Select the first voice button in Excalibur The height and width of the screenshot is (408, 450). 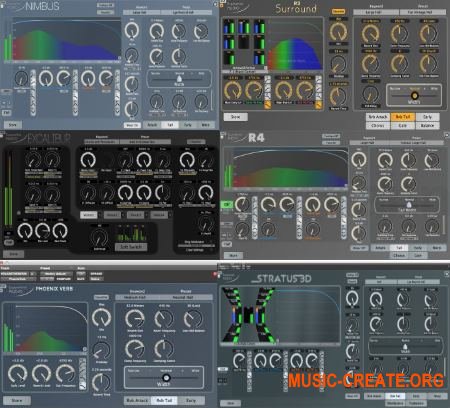pos(89,215)
